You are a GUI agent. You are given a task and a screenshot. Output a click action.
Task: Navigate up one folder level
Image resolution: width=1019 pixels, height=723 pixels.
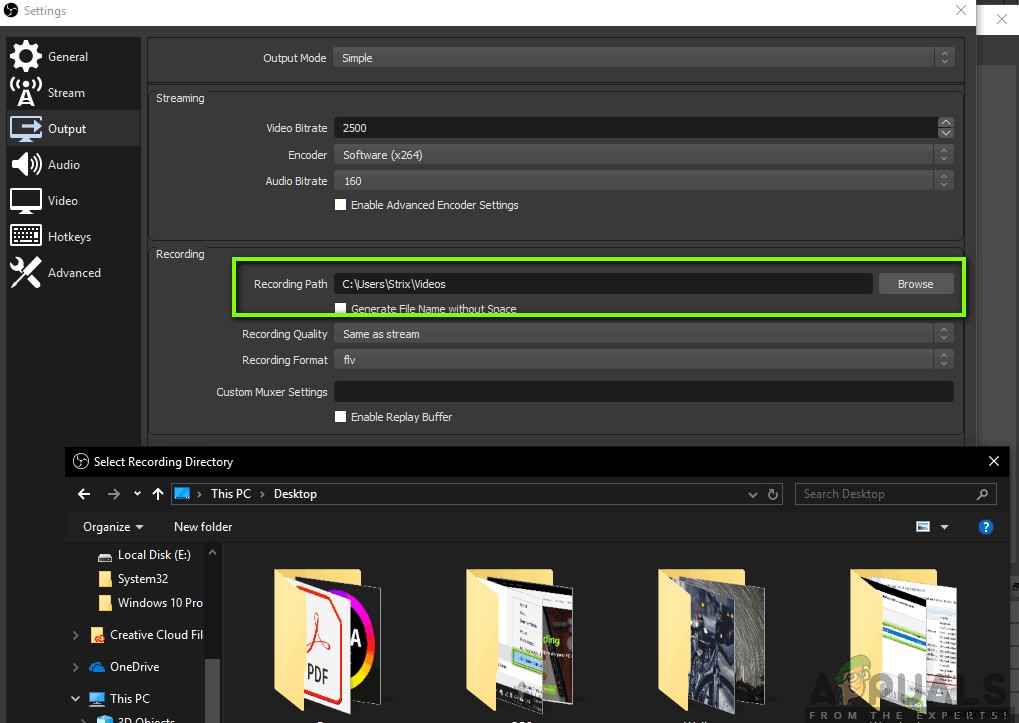tap(158, 494)
